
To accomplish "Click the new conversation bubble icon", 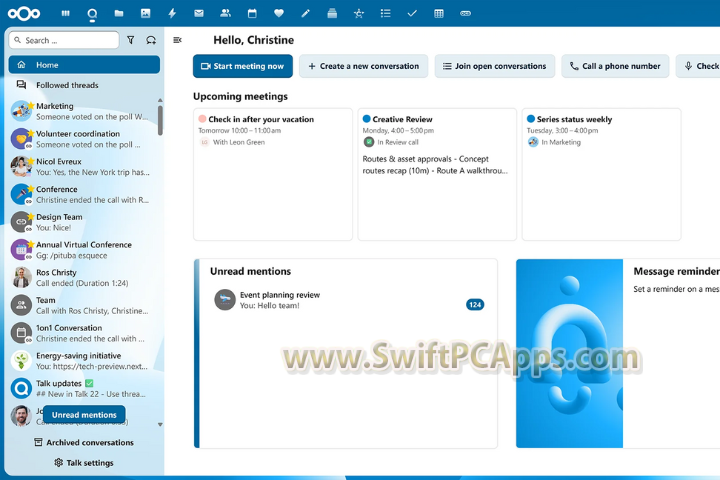I will click(151, 40).
